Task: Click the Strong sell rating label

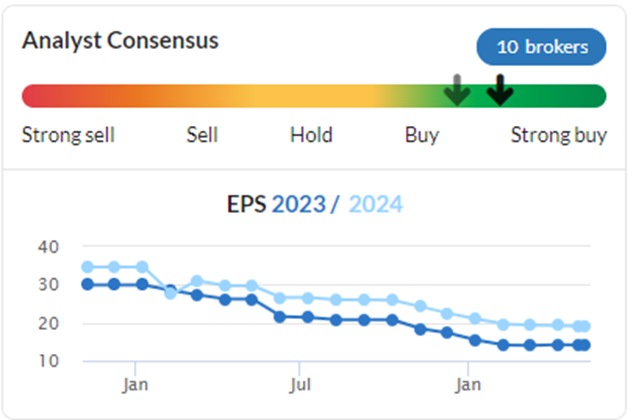Action: 68,135
